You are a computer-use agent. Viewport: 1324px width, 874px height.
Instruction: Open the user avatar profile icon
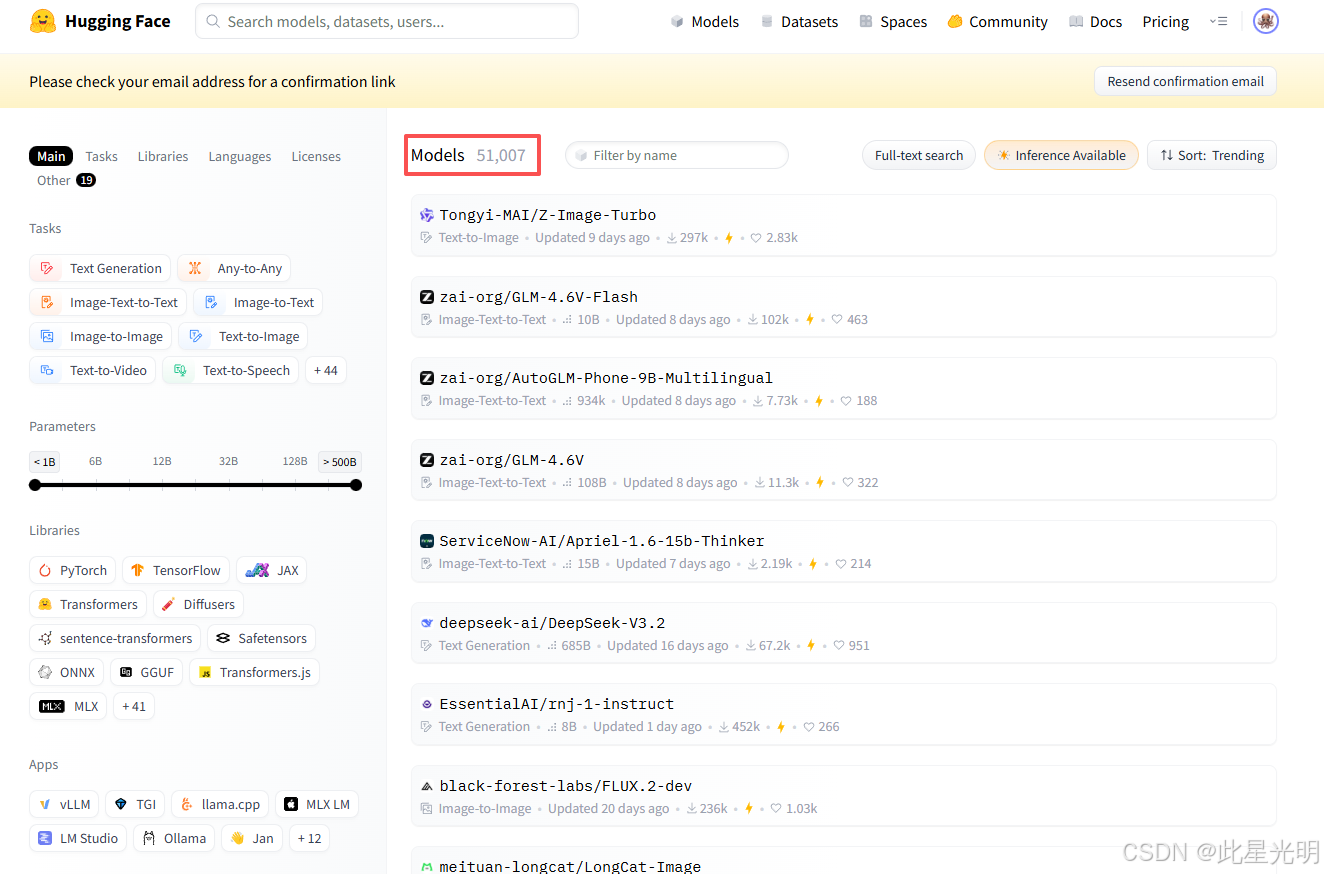tap(1266, 21)
